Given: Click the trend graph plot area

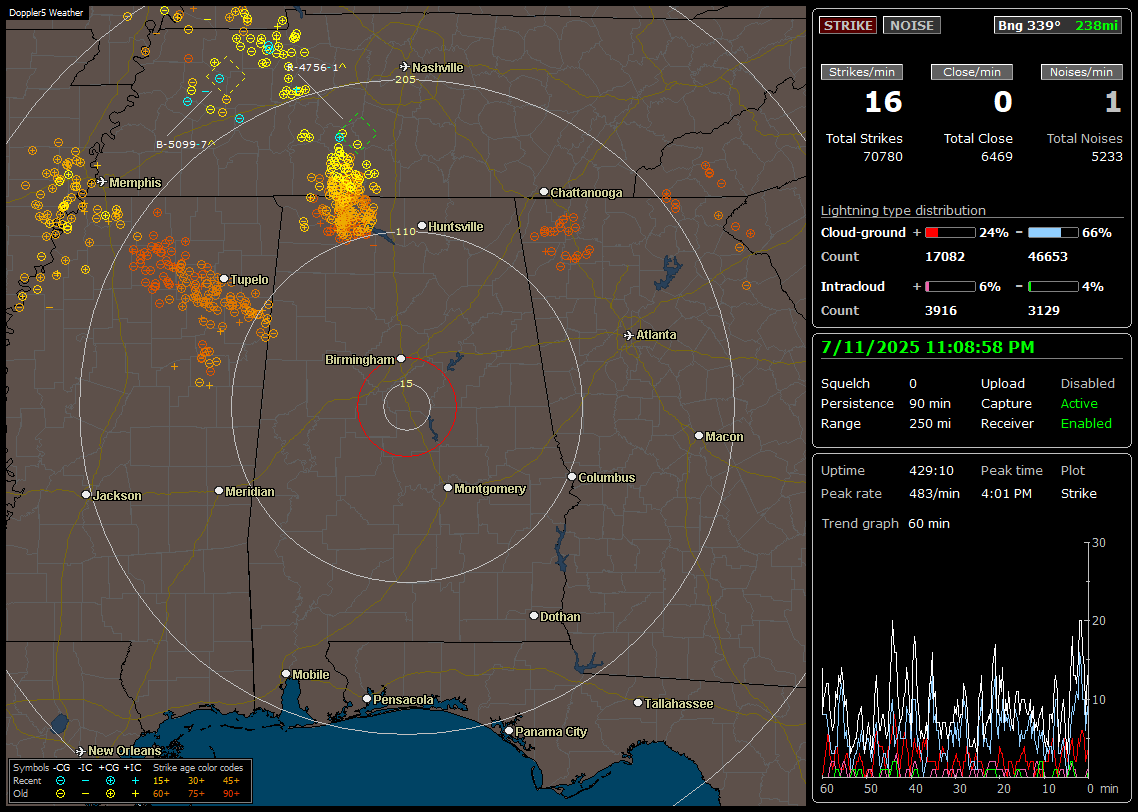Looking at the screenshot, I should 955,660.
